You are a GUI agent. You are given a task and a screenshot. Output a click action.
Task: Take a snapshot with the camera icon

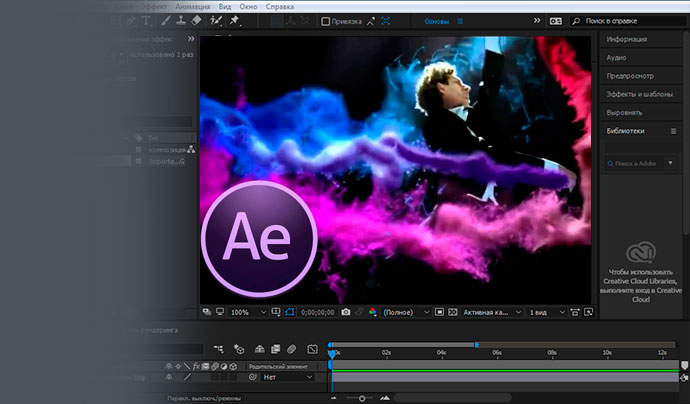[346, 312]
